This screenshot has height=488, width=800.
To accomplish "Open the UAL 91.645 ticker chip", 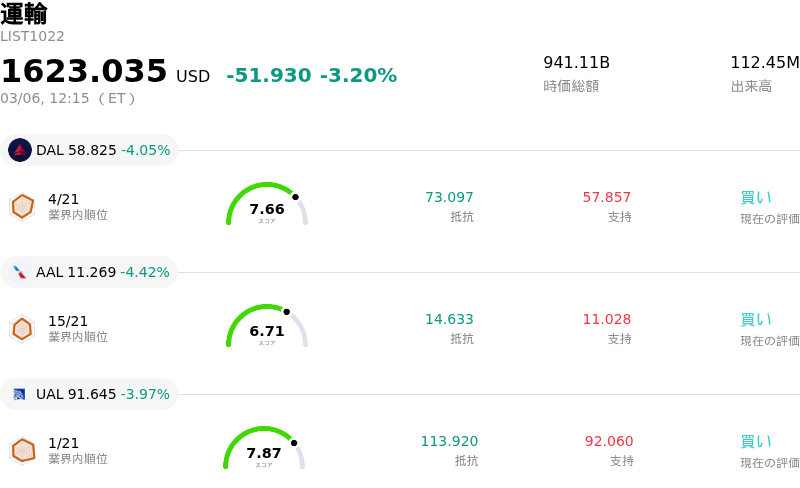I will pos(90,394).
